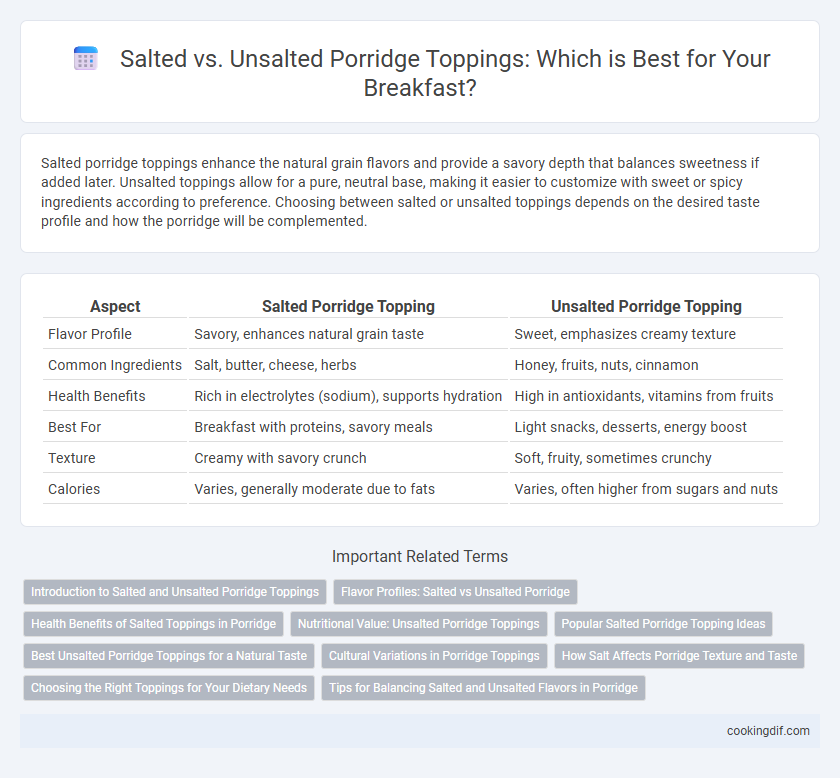Click the cell 'Savory, enhances natural grain taste'
The image size is (840, 778).
tap(348, 334)
